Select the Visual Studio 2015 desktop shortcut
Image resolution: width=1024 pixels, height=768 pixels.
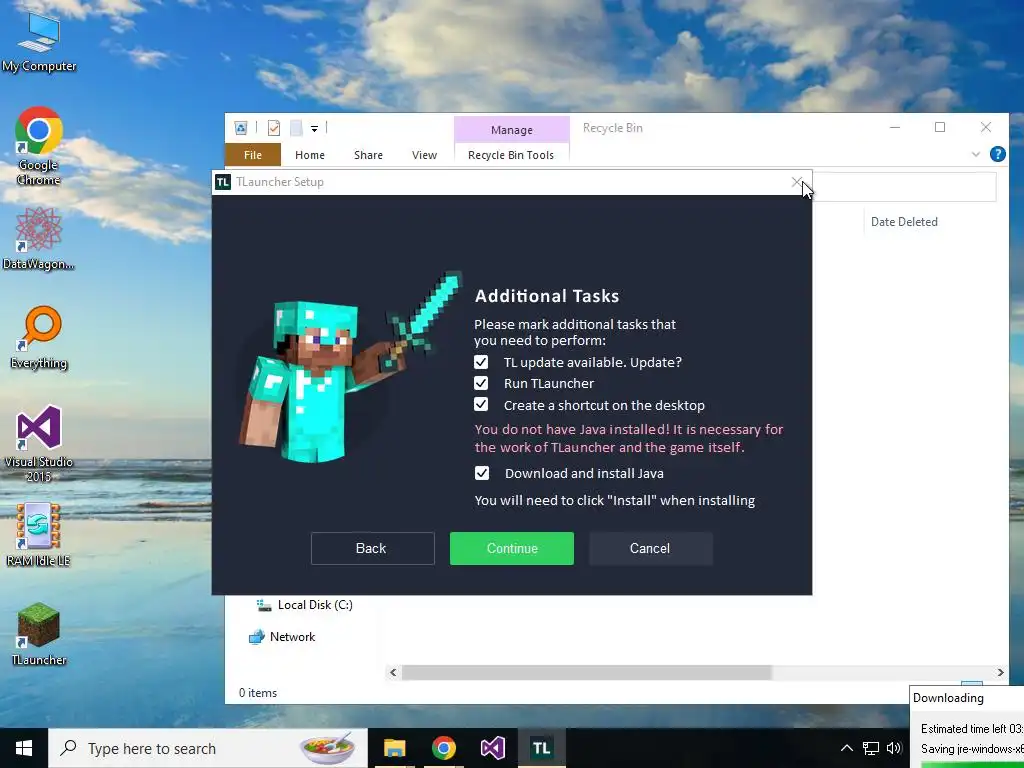[x=39, y=443]
